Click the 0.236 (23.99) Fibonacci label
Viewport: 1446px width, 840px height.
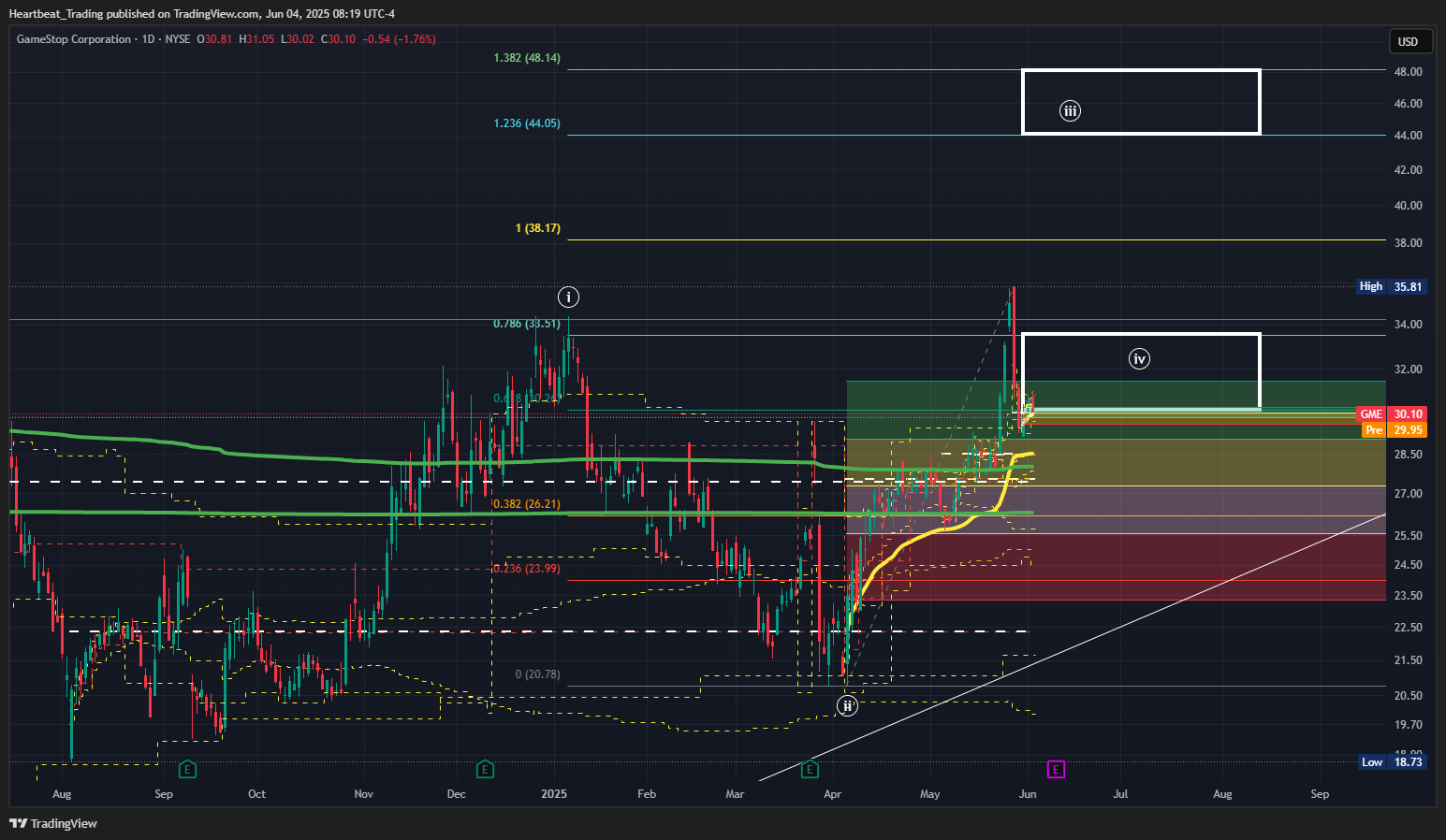point(527,569)
